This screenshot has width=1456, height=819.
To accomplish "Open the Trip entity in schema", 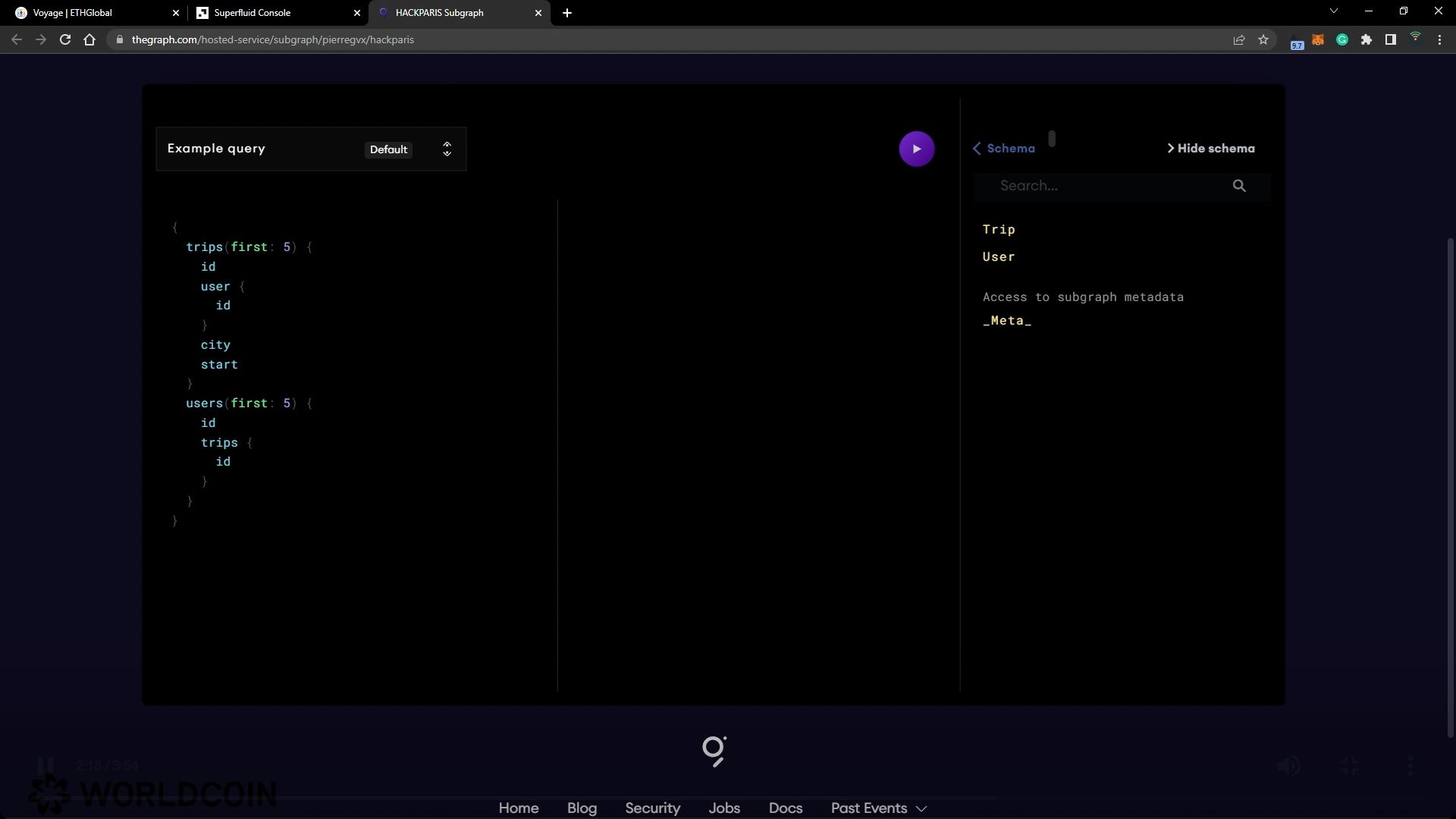I will (999, 229).
